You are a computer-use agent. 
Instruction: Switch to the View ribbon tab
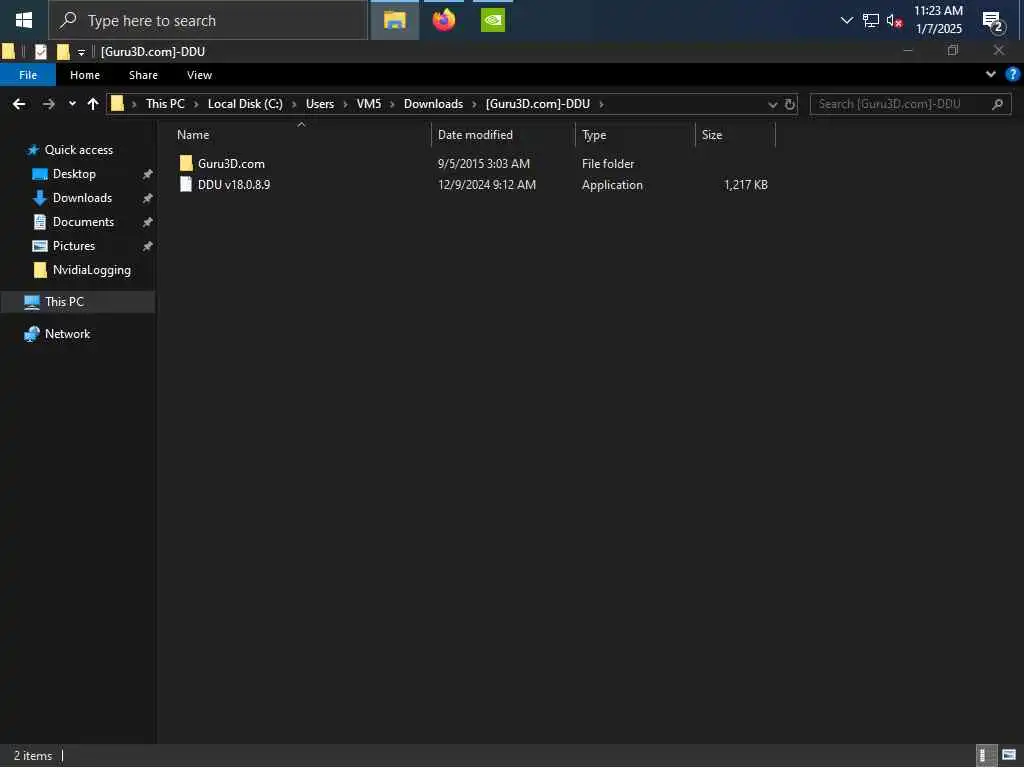coord(199,75)
